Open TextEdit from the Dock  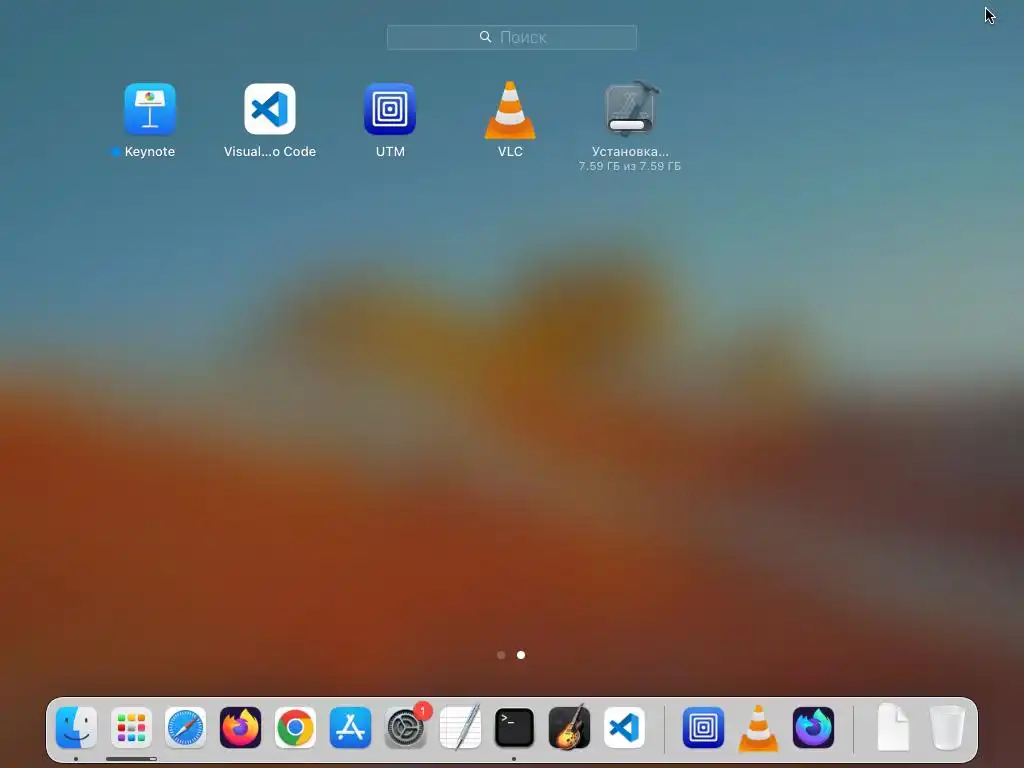point(460,727)
